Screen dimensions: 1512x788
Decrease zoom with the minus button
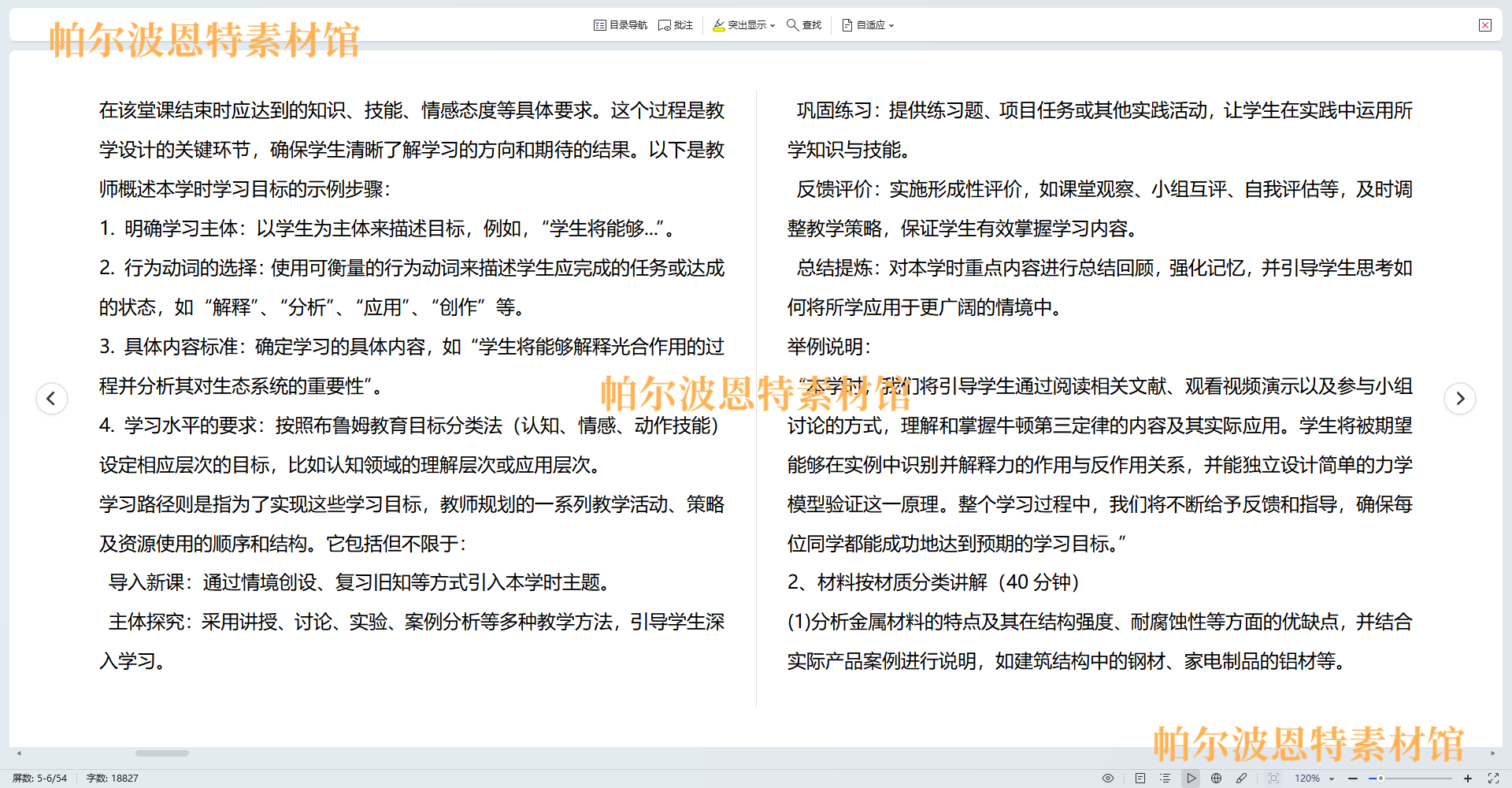pyautogui.click(x=1353, y=778)
